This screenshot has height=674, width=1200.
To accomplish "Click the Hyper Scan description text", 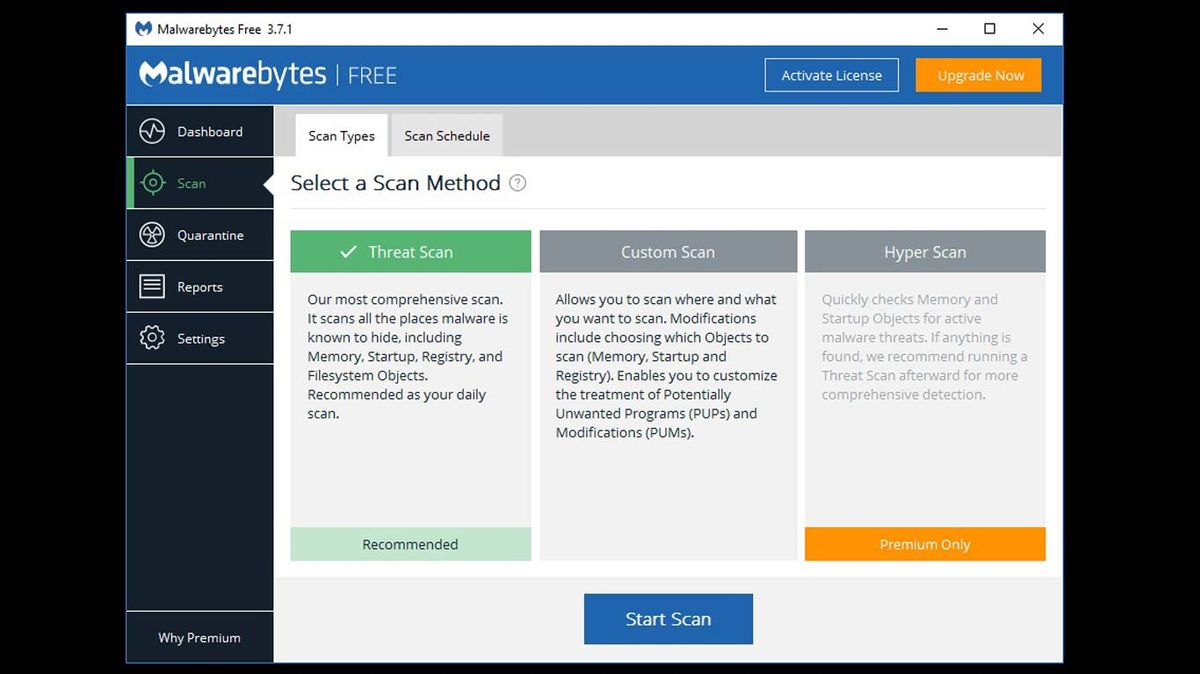I will (x=924, y=347).
